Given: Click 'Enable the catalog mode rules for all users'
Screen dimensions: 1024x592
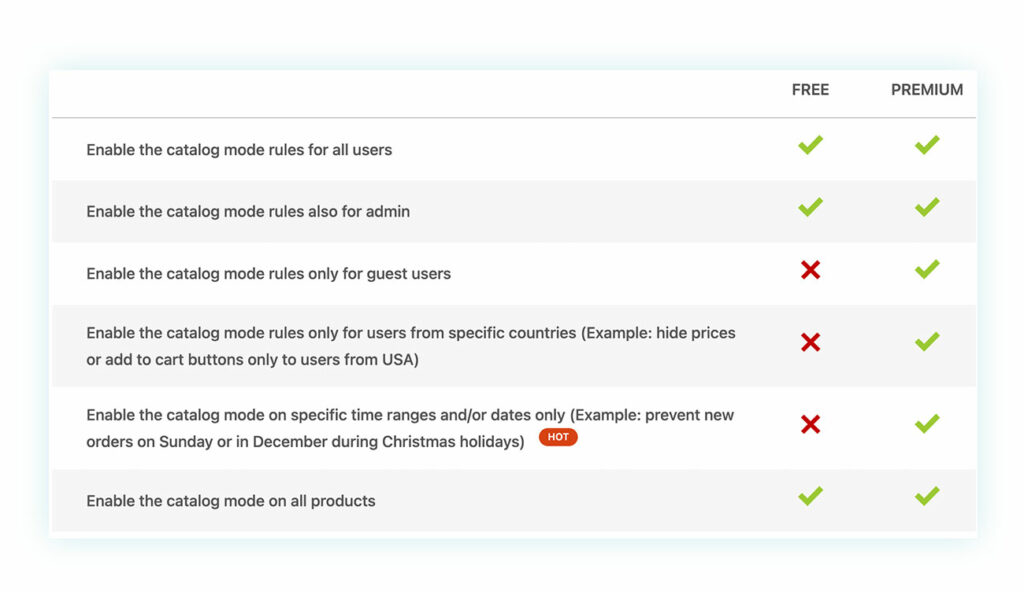Looking at the screenshot, I should tap(239, 150).
